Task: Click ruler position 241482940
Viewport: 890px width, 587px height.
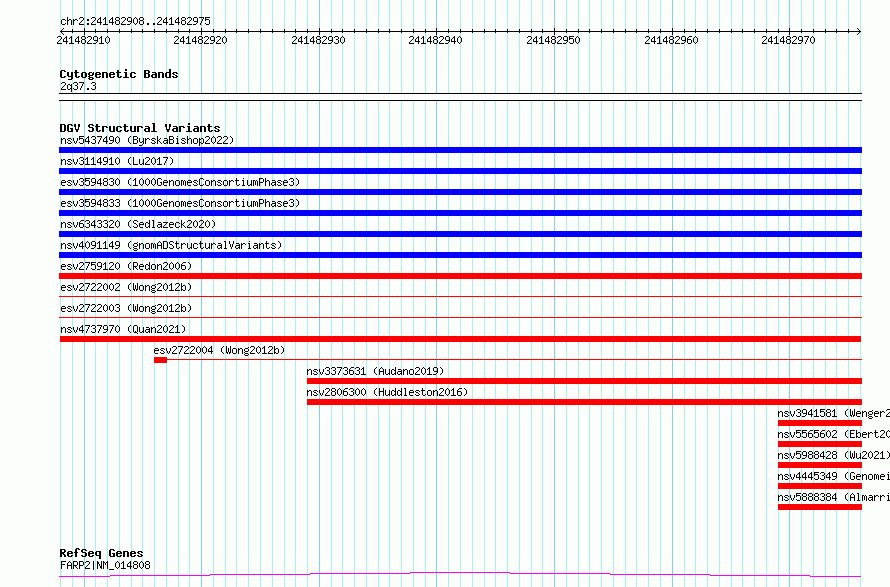Action: tap(435, 40)
